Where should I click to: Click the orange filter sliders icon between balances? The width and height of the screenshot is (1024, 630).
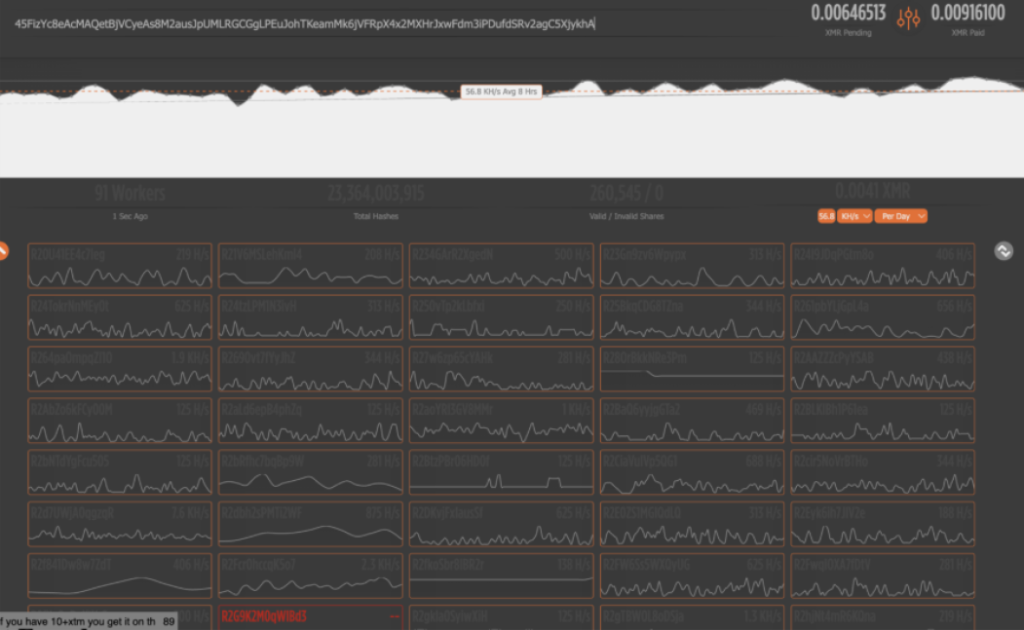point(908,18)
